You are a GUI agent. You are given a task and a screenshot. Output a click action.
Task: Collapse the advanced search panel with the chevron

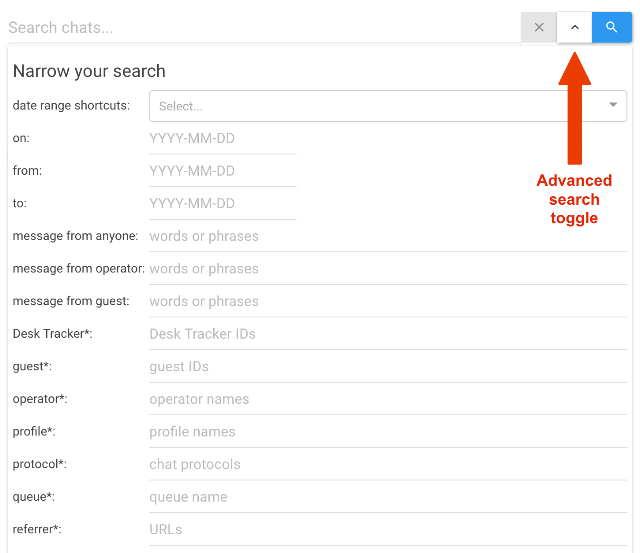tap(574, 27)
